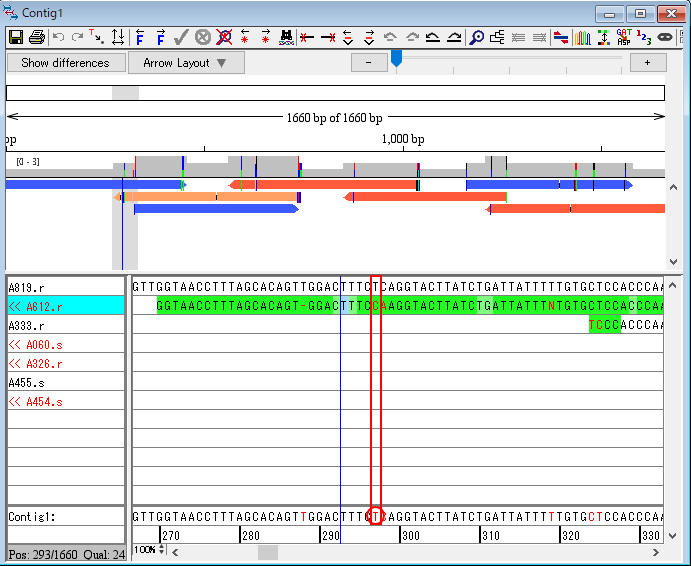The image size is (691, 566).
Task: Select the red T edit-mode icon
Action: (97, 37)
